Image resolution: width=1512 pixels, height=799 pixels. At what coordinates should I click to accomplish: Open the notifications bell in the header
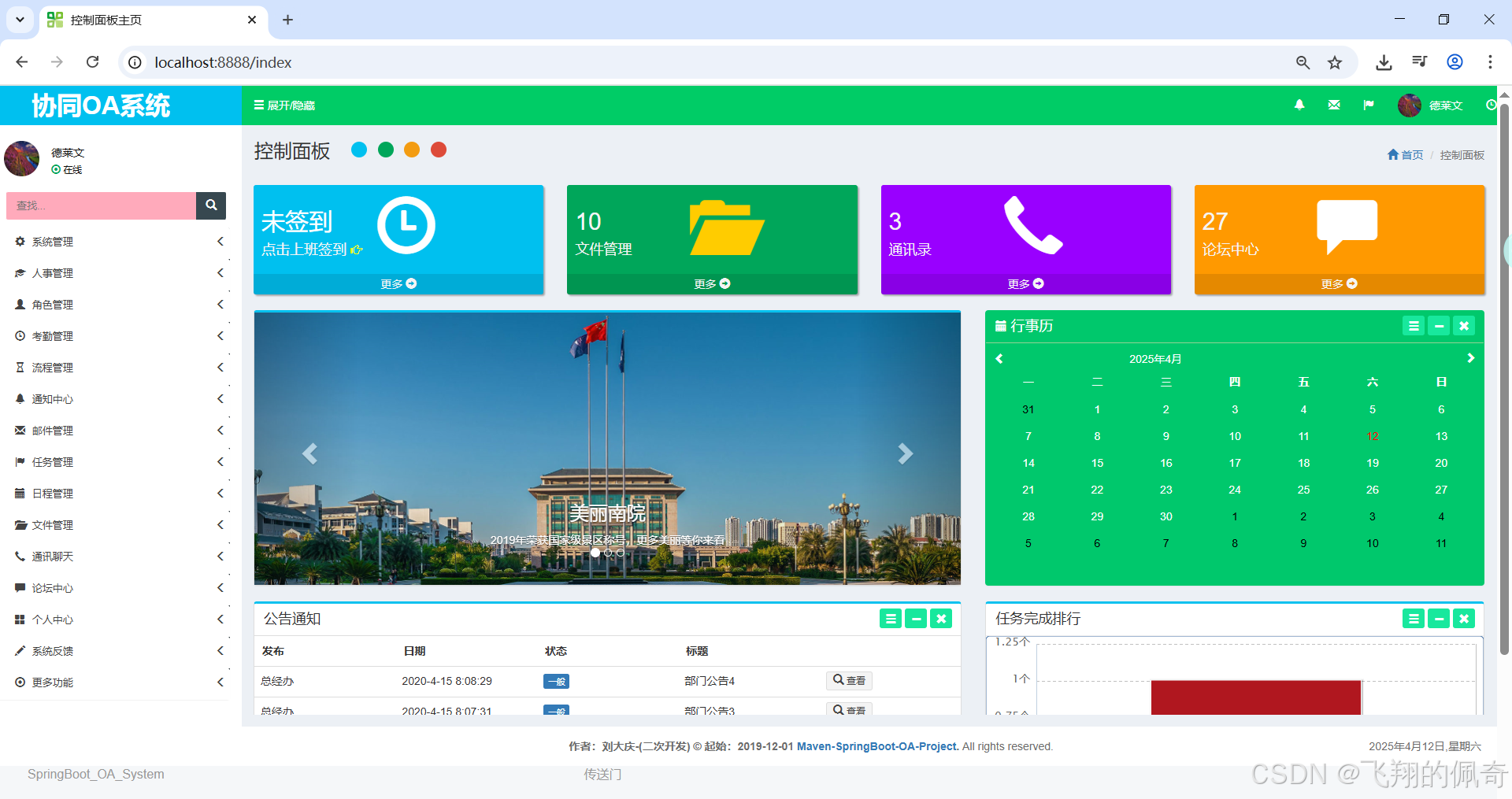(x=1299, y=105)
